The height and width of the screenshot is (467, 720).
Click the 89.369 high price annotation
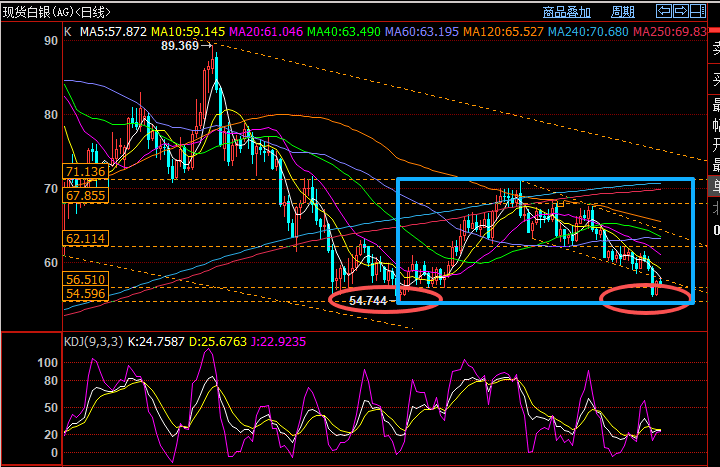tap(180, 45)
